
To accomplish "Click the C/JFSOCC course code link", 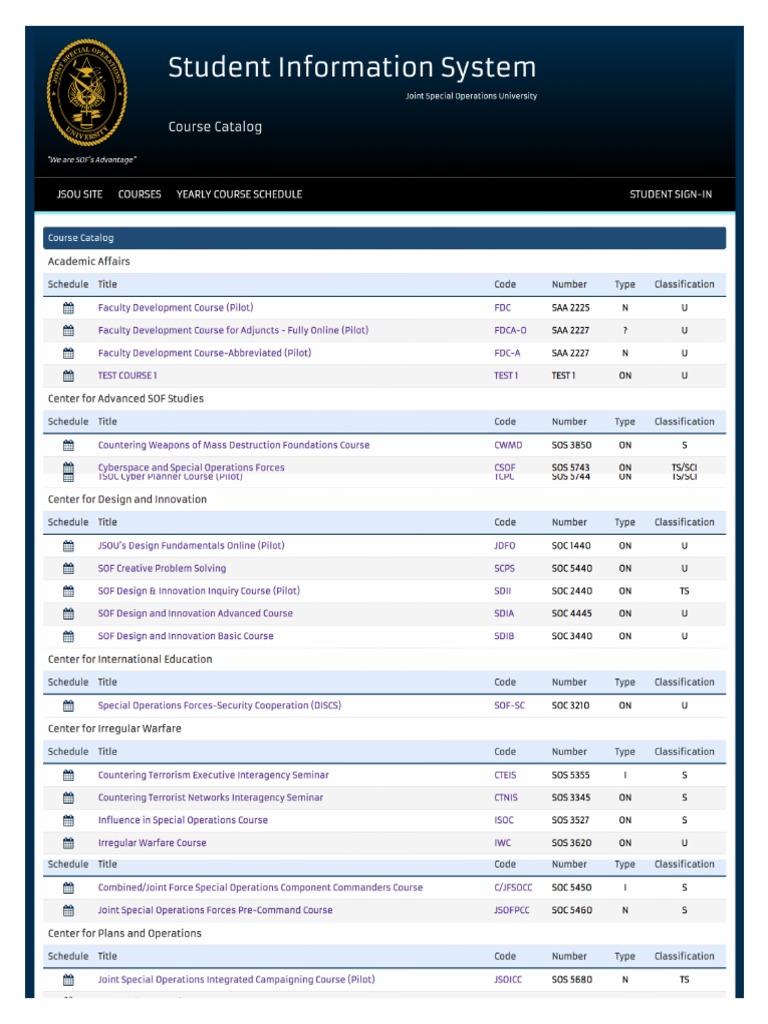I will (x=513, y=888).
